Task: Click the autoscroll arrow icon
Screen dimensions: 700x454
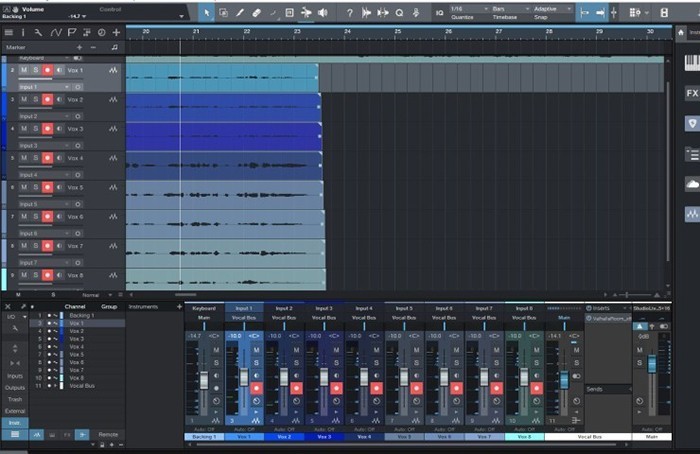Action: [600, 13]
